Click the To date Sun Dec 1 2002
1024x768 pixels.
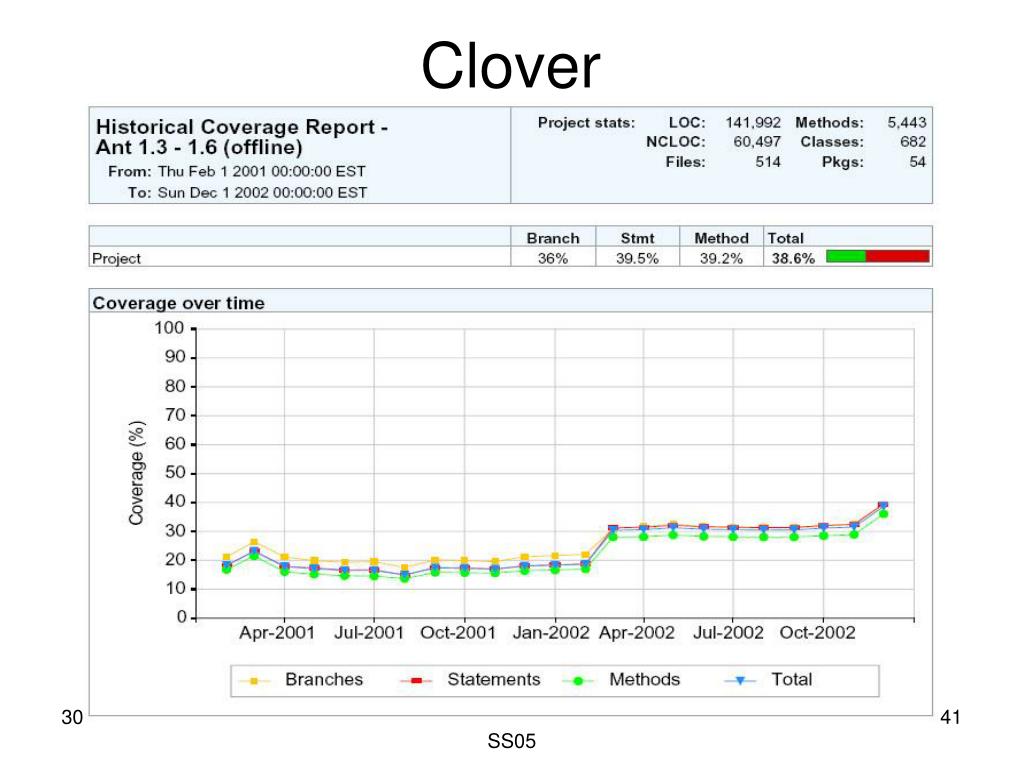coord(262,193)
